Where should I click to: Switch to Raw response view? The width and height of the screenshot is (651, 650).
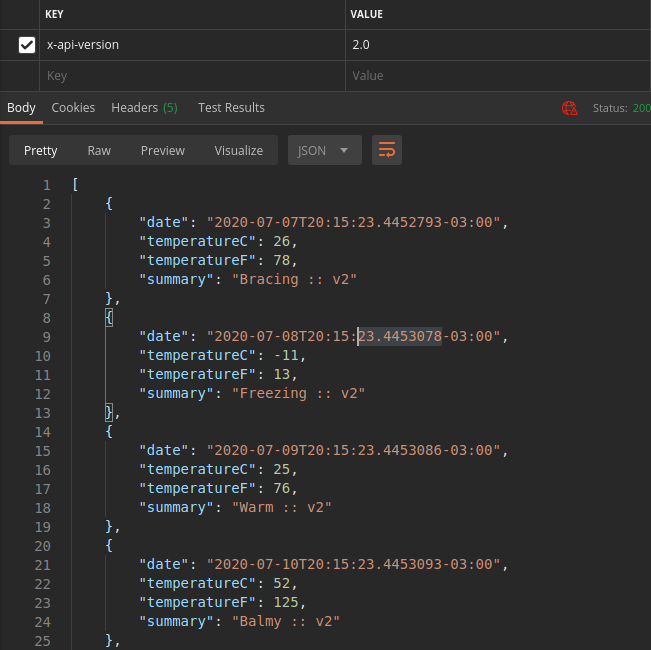point(99,150)
